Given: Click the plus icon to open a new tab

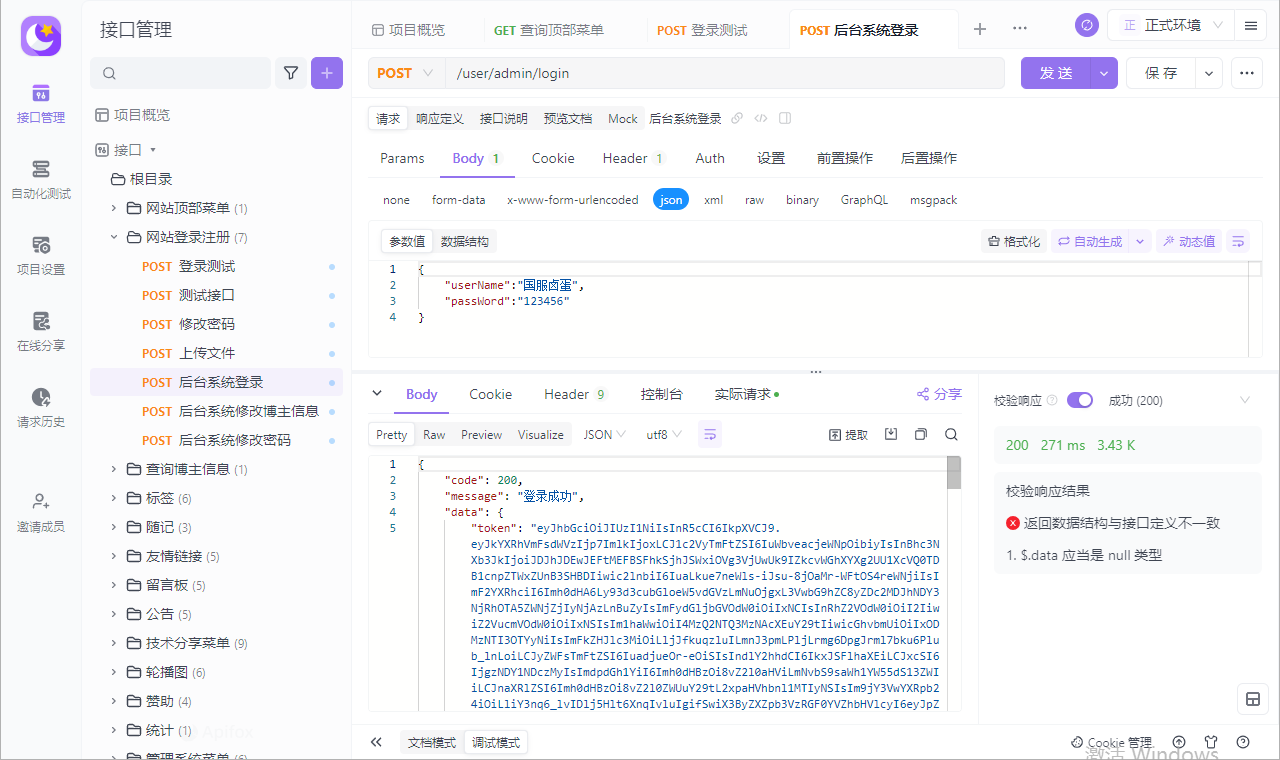Looking at the screenshot, I should pos(980,29).
